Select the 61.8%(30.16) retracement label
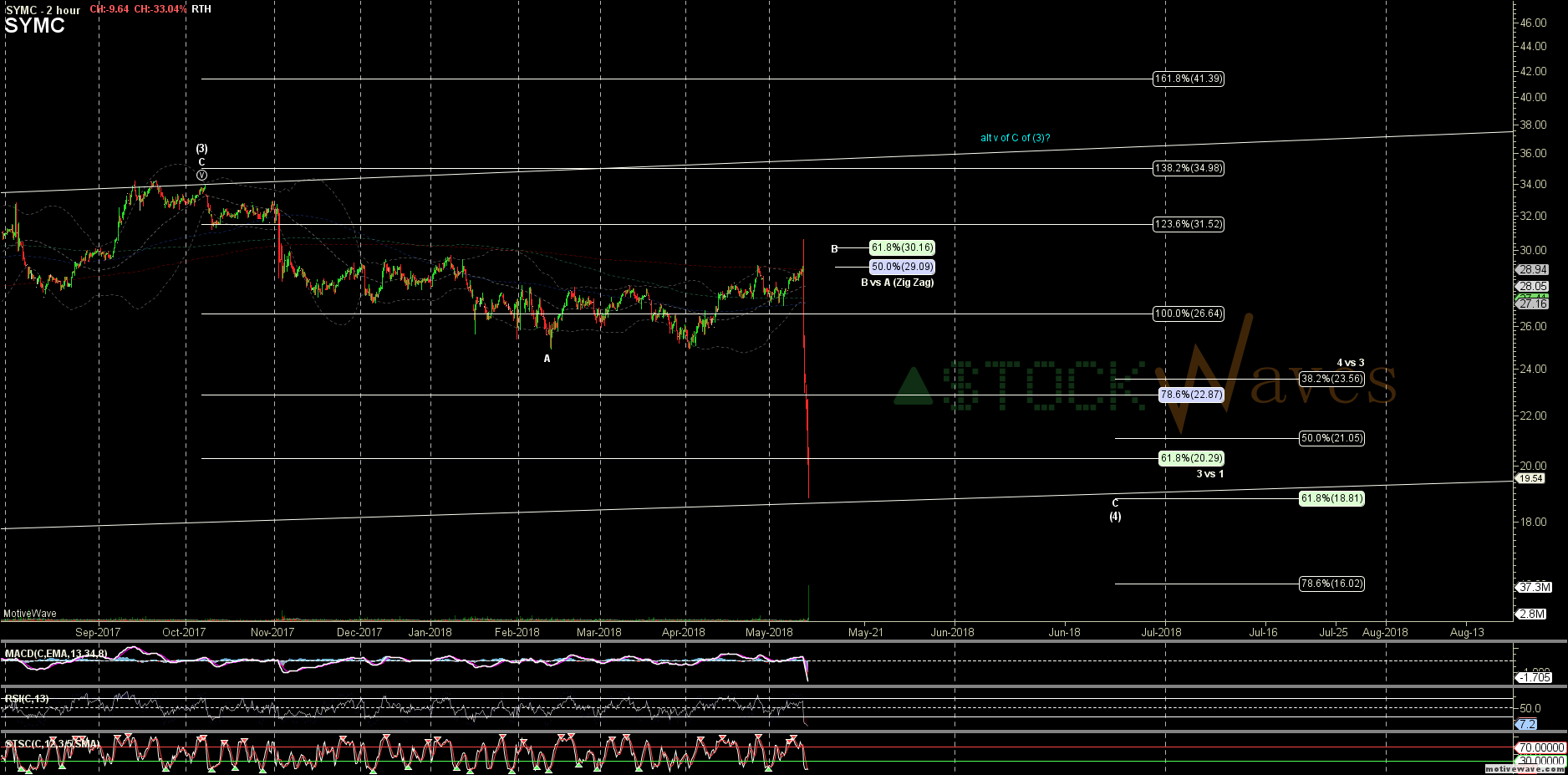The width and height of the screenshot is (1568, 775). coord(902,247)
